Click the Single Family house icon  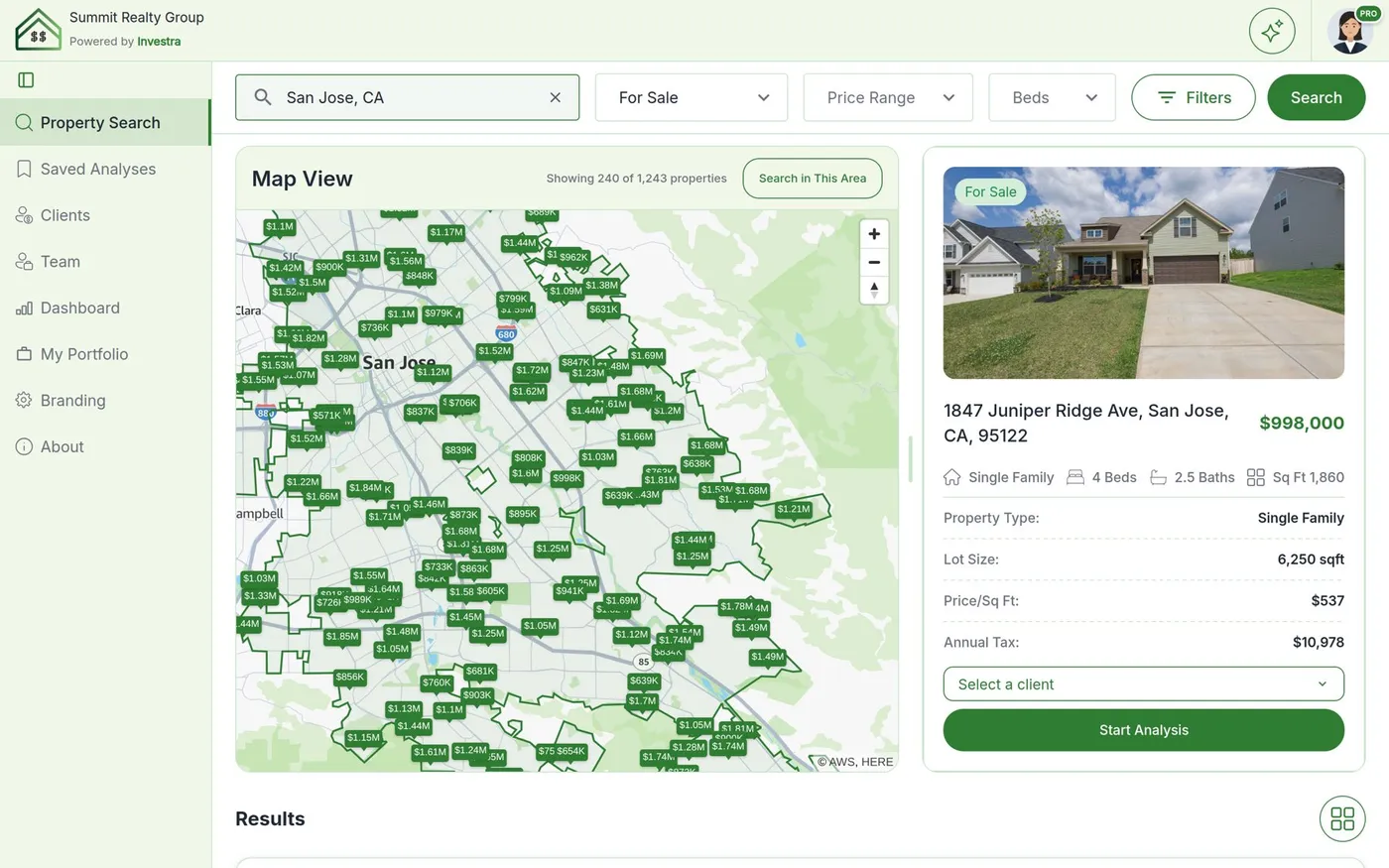coord(951,477)
